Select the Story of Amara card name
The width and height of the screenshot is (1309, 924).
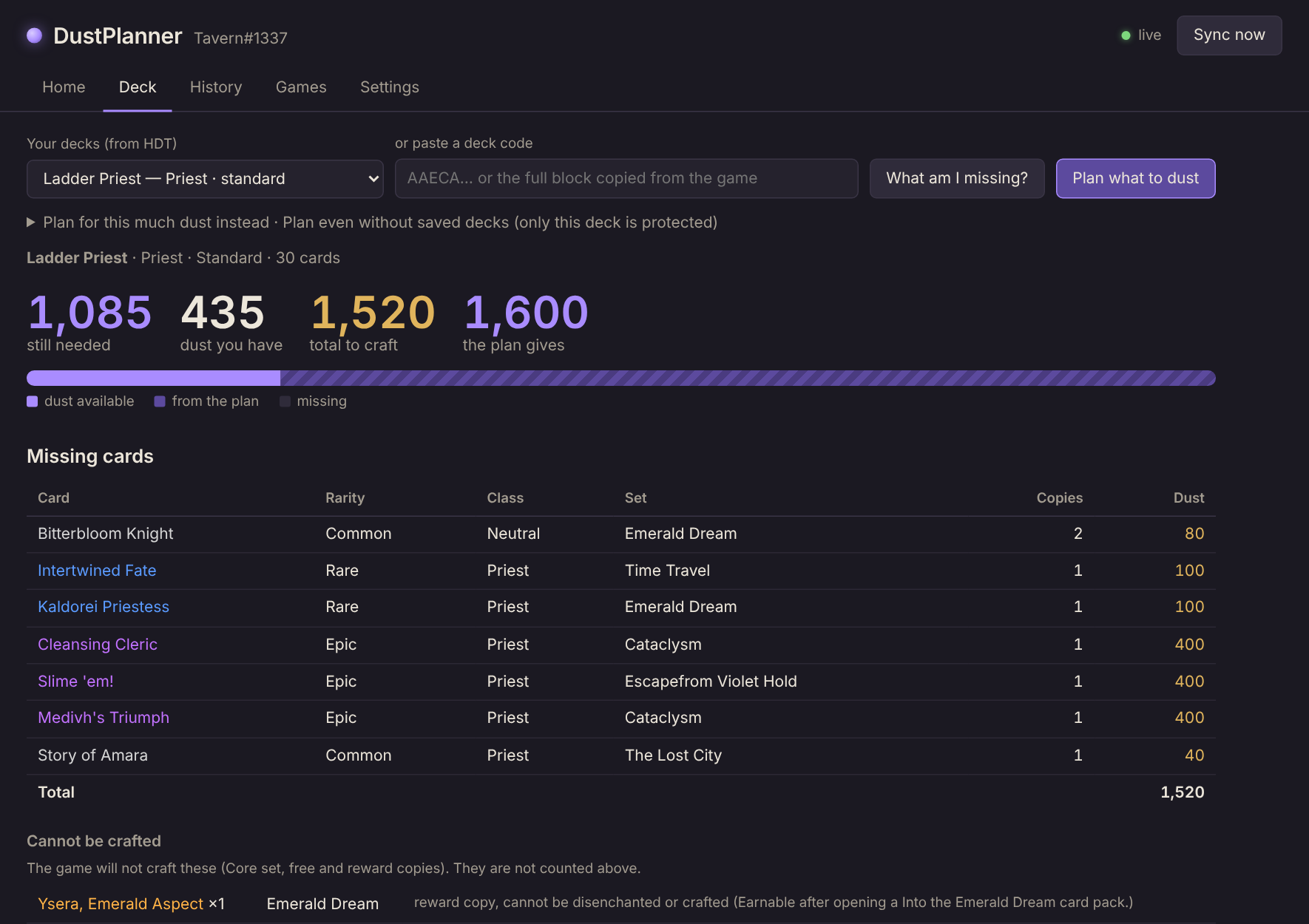92,755
